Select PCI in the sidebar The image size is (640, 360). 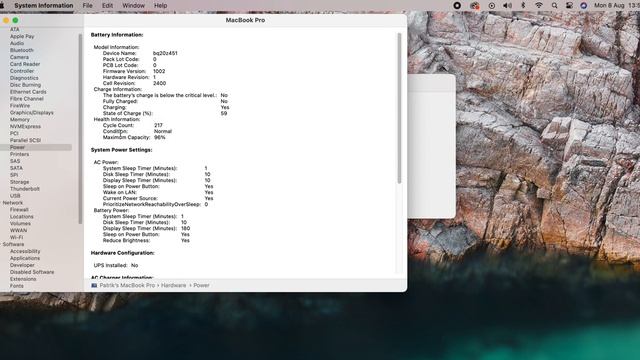point(14,133)
